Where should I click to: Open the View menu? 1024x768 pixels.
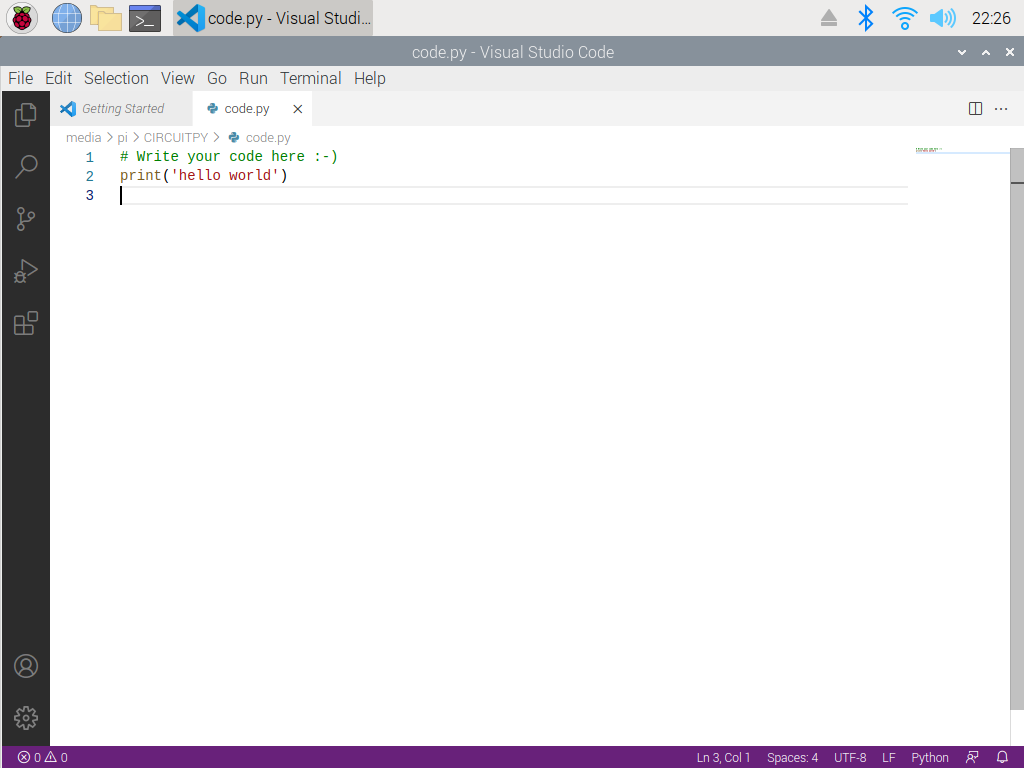178,78
